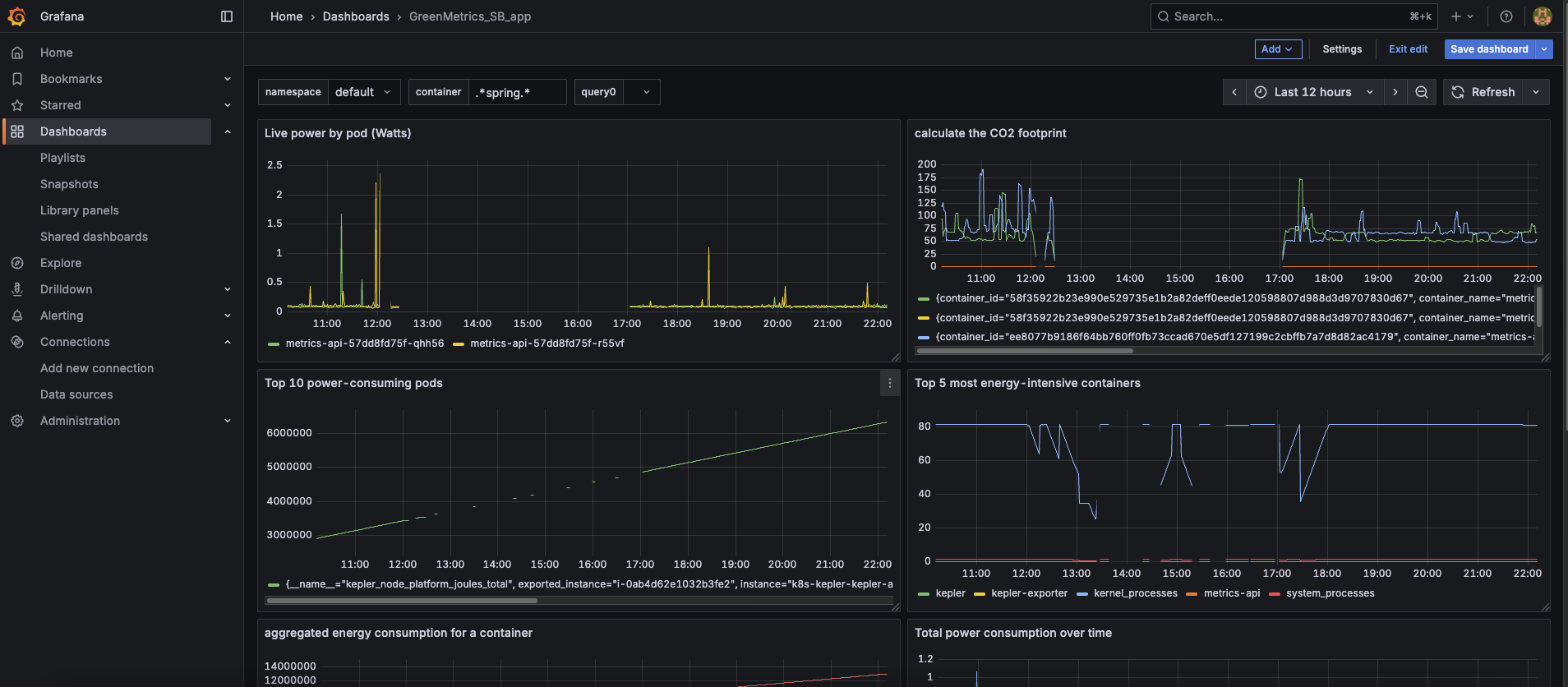
Task: Click the zoom out time range icon
Action: tap(1421, 92)
